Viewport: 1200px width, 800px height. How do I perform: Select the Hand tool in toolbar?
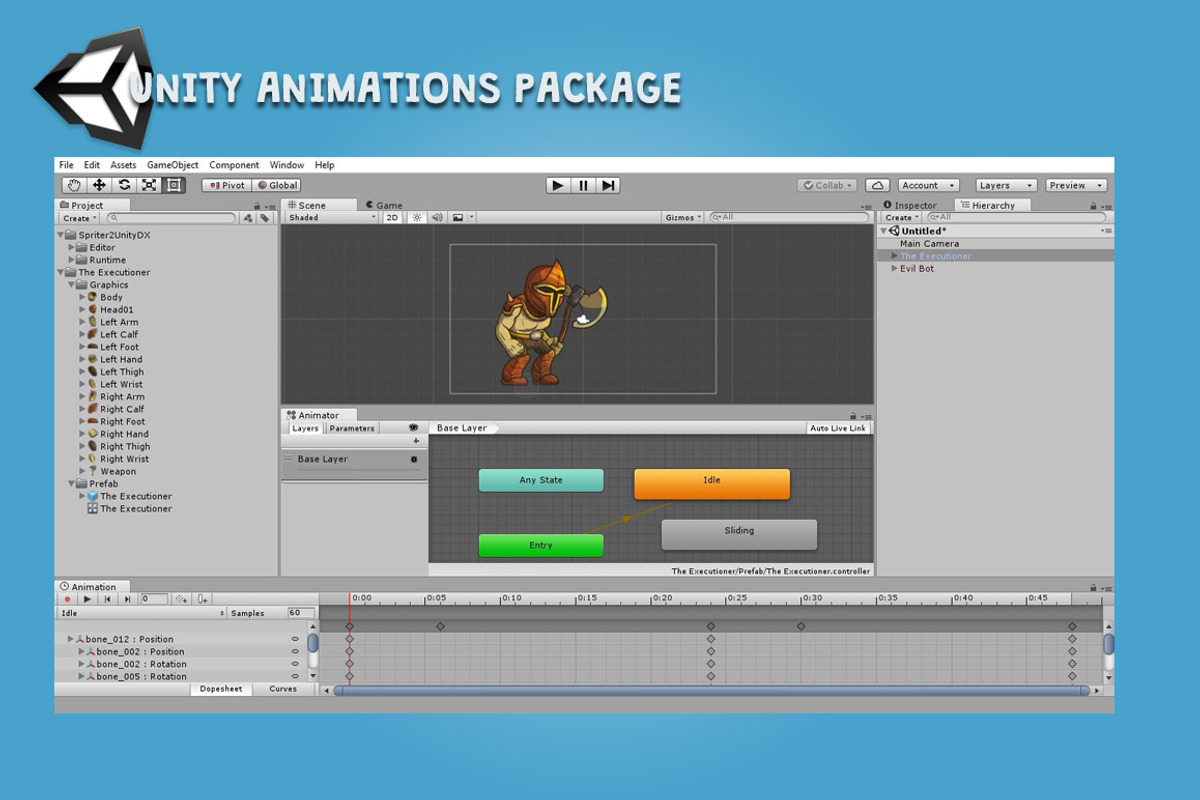click(x=74, y=185)
